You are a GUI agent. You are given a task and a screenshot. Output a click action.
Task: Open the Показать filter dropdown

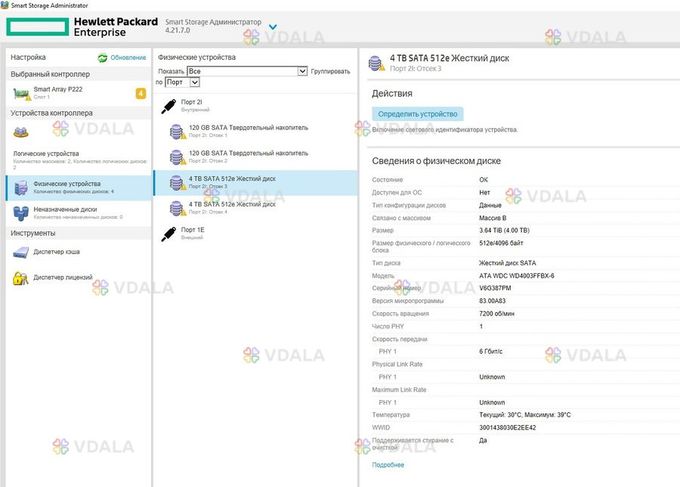click(x=247, y=72)
